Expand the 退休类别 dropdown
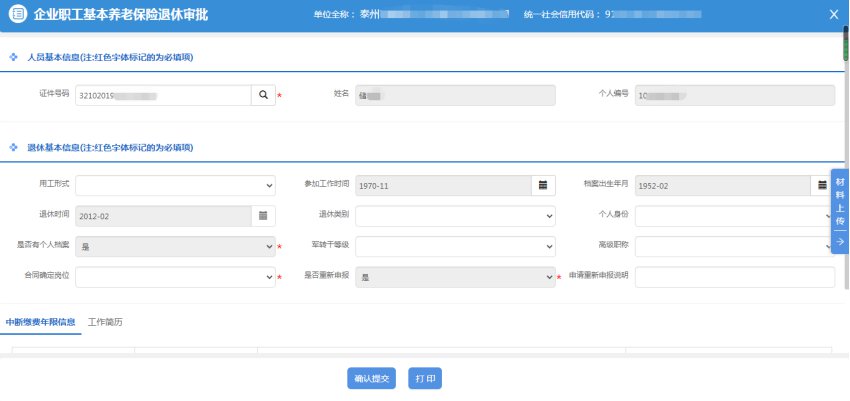 (455, 215)
